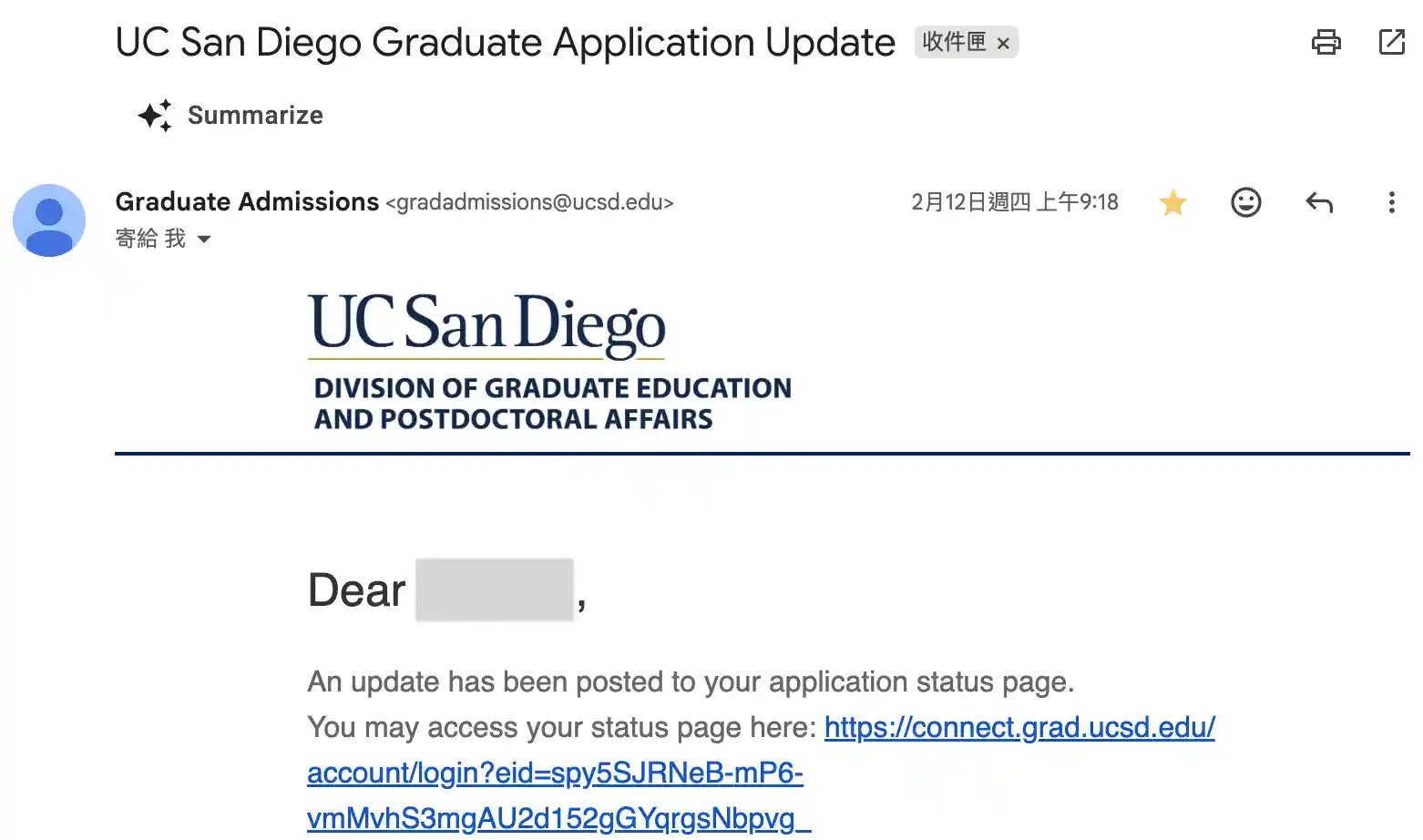Reply to Graduate Admissions using the arrow icon

(1318, 201)
